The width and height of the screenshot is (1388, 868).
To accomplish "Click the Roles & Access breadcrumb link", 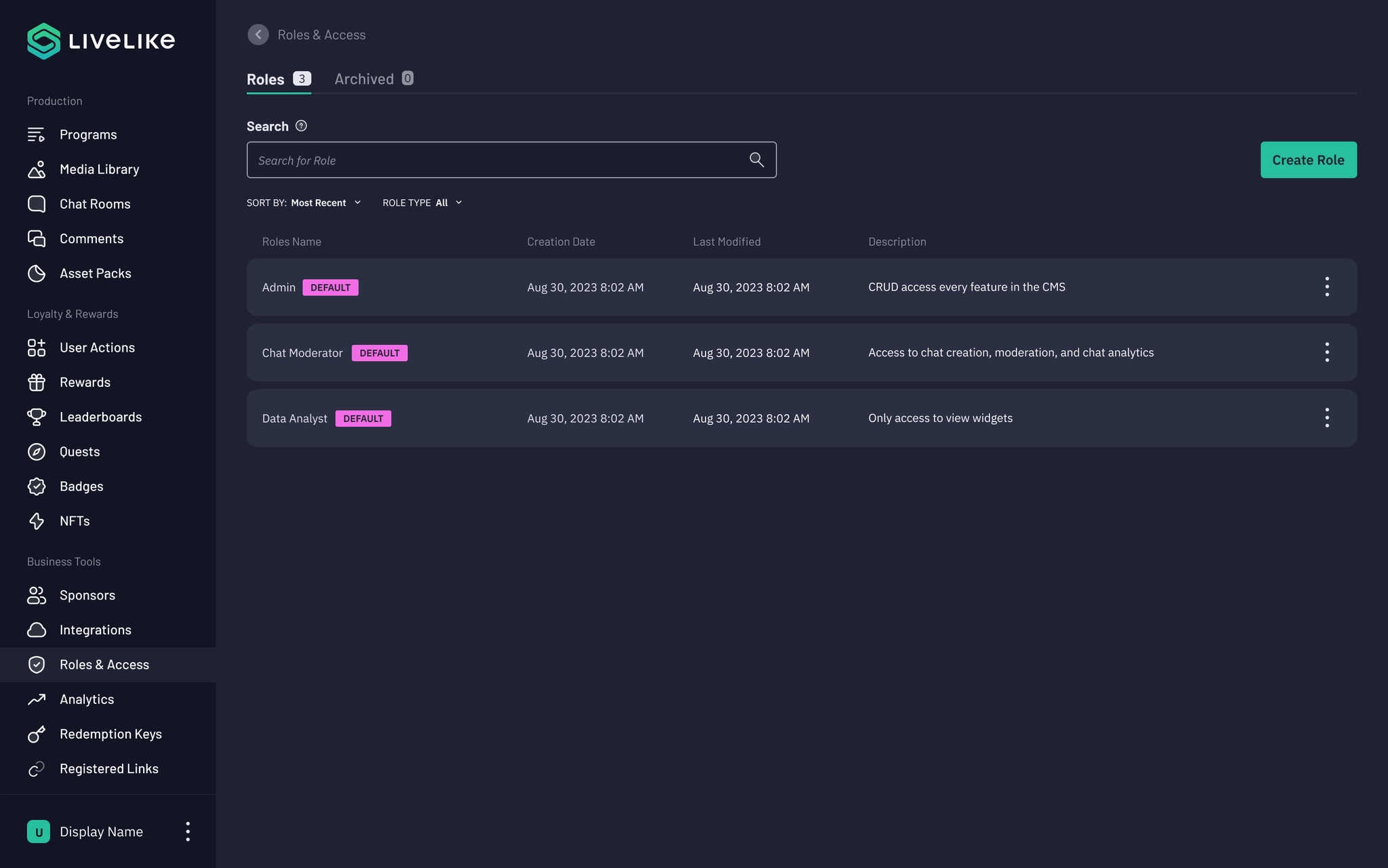I will (321, 35).
